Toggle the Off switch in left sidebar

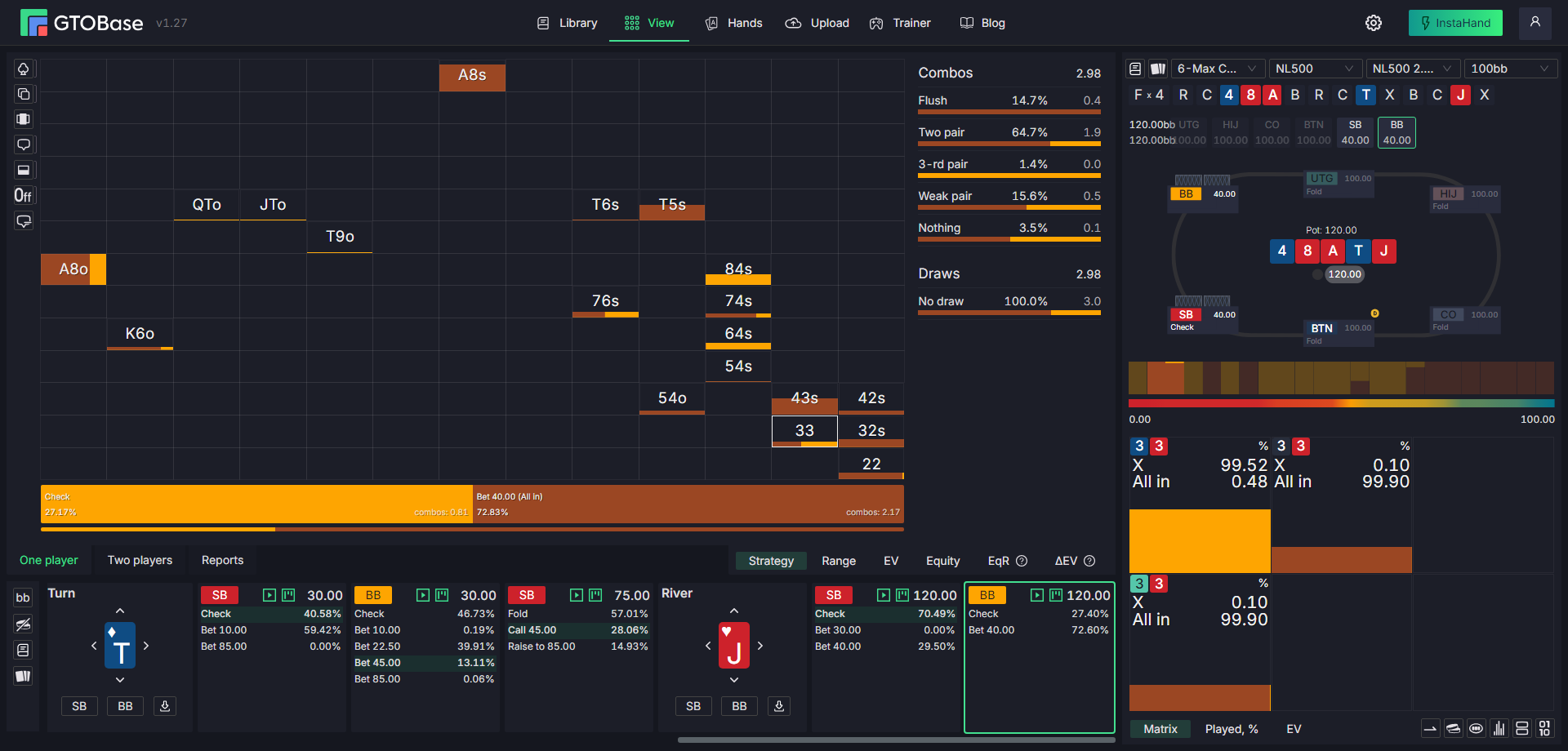pos(24,195)
